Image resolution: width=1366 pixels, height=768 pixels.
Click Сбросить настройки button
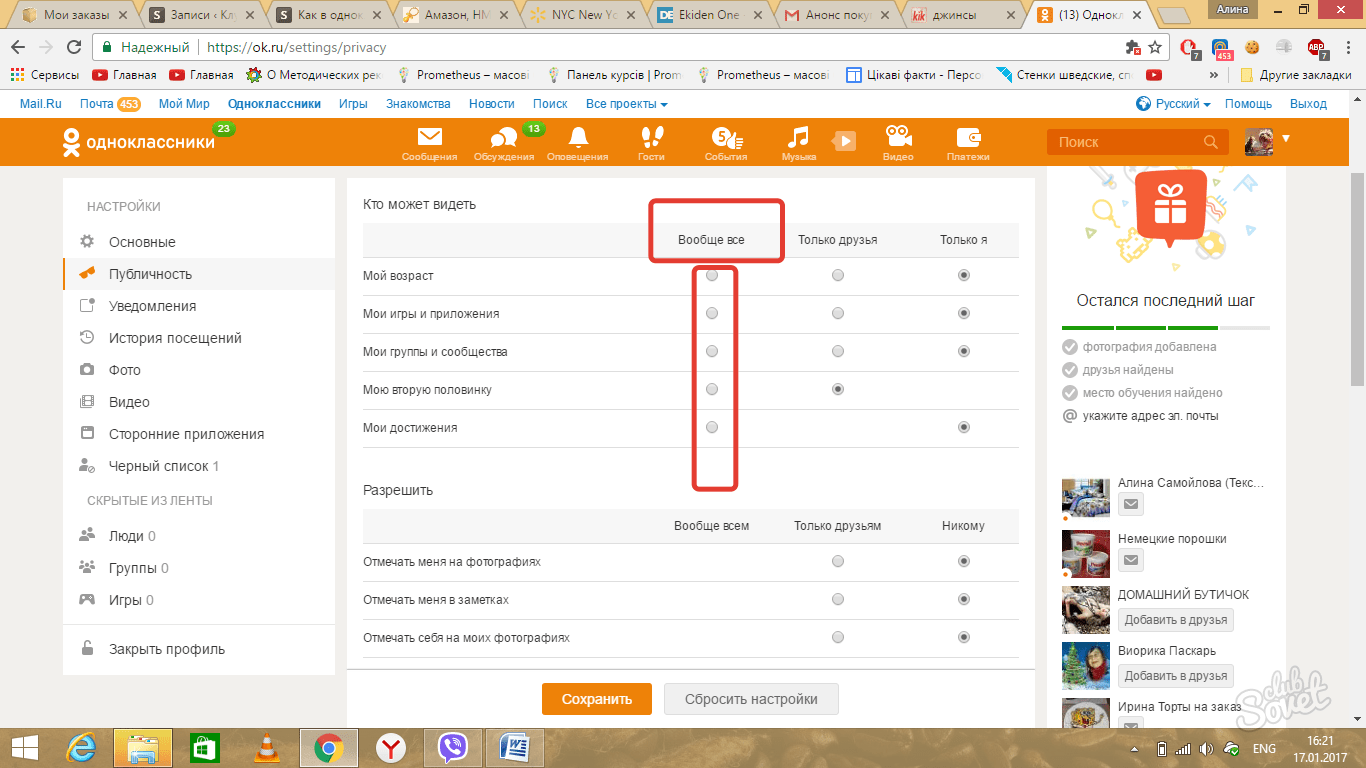(x=751, y=699)
